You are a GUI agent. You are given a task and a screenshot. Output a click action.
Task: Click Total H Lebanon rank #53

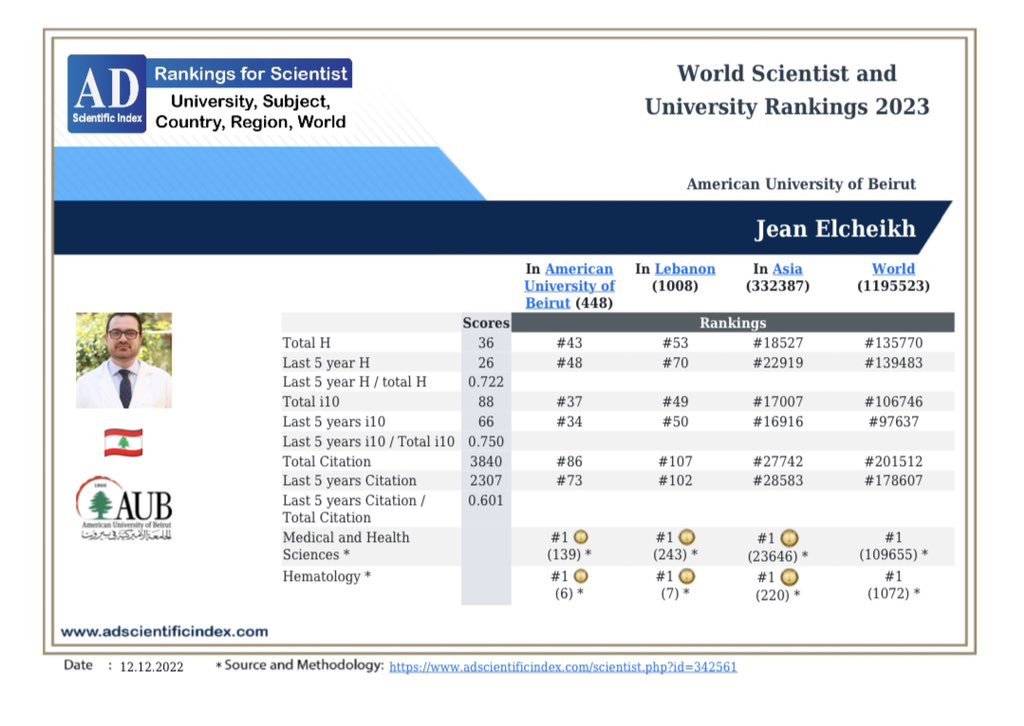click(x=675, y=343)
